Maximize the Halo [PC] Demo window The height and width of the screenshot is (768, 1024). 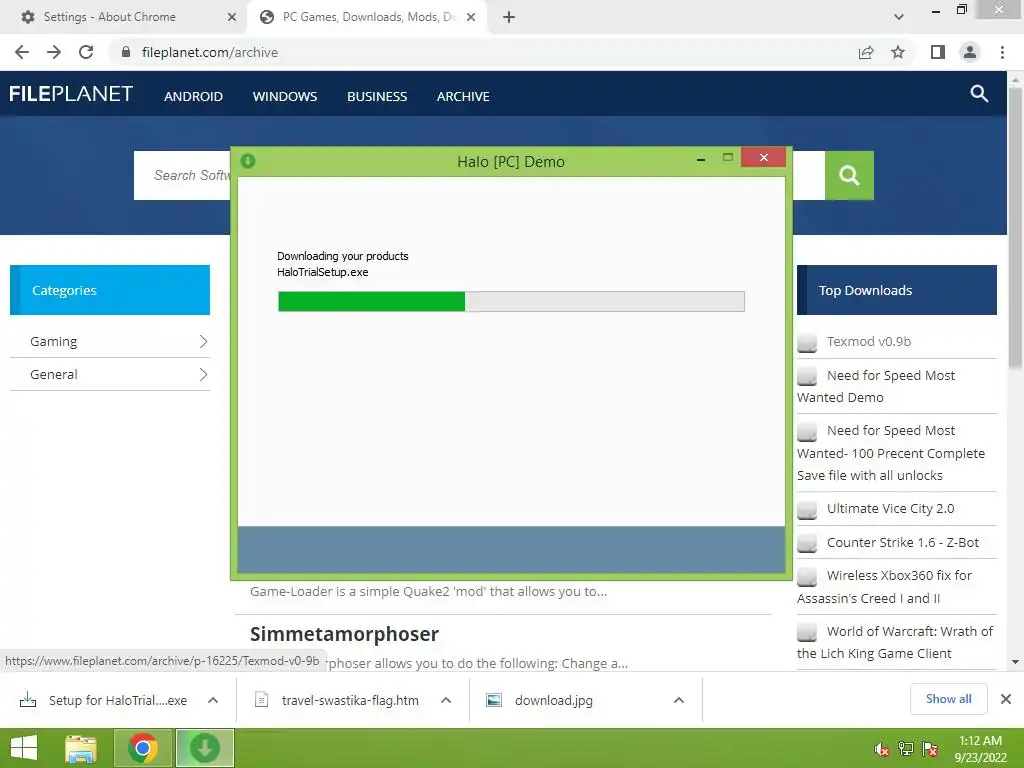[x=728, y=157]
